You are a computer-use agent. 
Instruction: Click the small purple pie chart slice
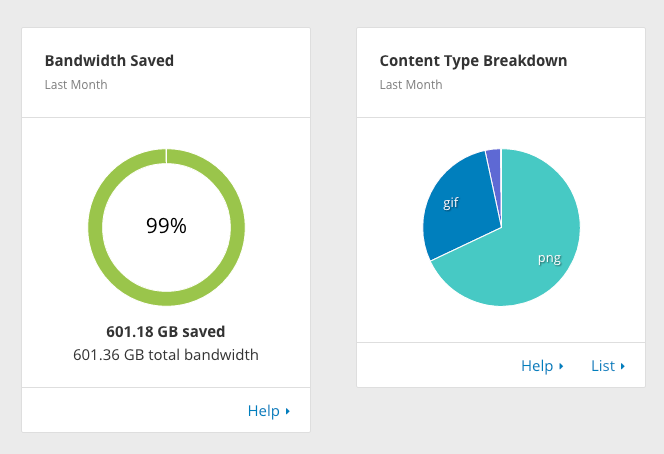coord(494,162)
